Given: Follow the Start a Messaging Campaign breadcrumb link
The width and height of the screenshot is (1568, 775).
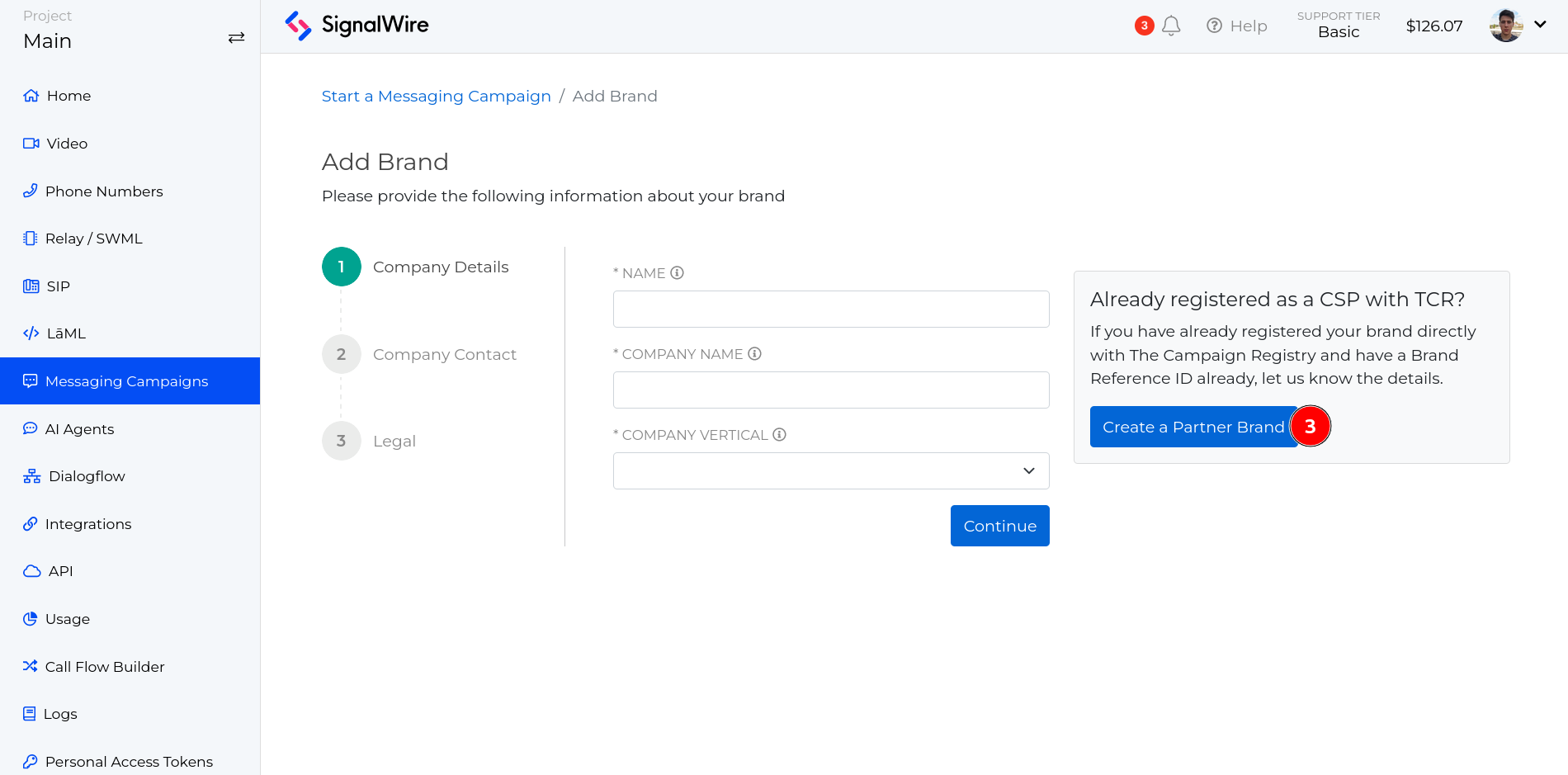Looking at the screenshot, I should pyautogui.click(x=436, y=96).
